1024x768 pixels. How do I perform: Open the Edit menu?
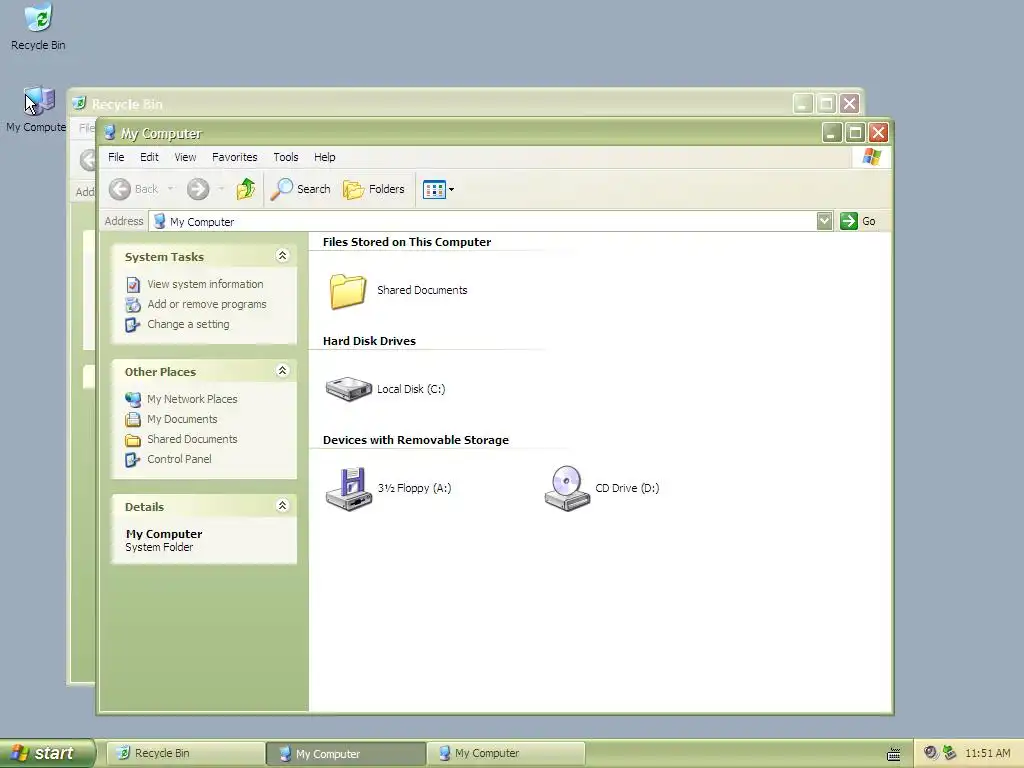[149, 157]
